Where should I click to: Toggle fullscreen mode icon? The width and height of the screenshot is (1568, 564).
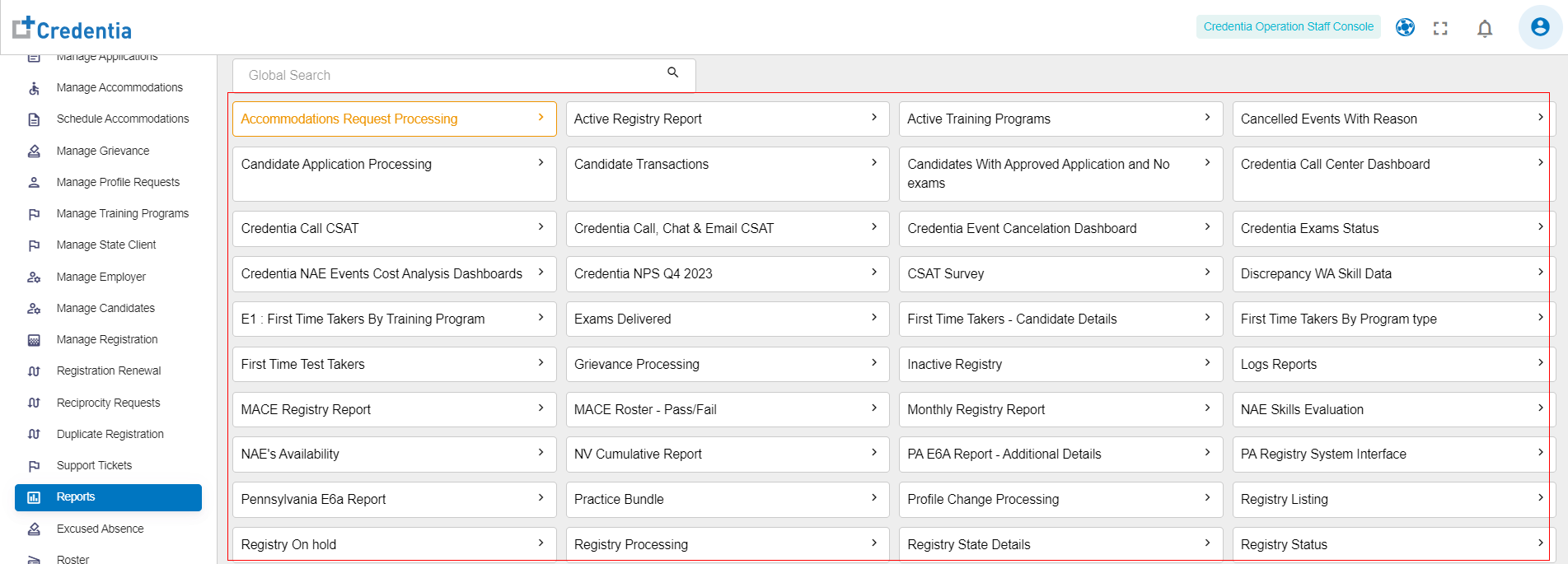click(x=1439, y=29)
